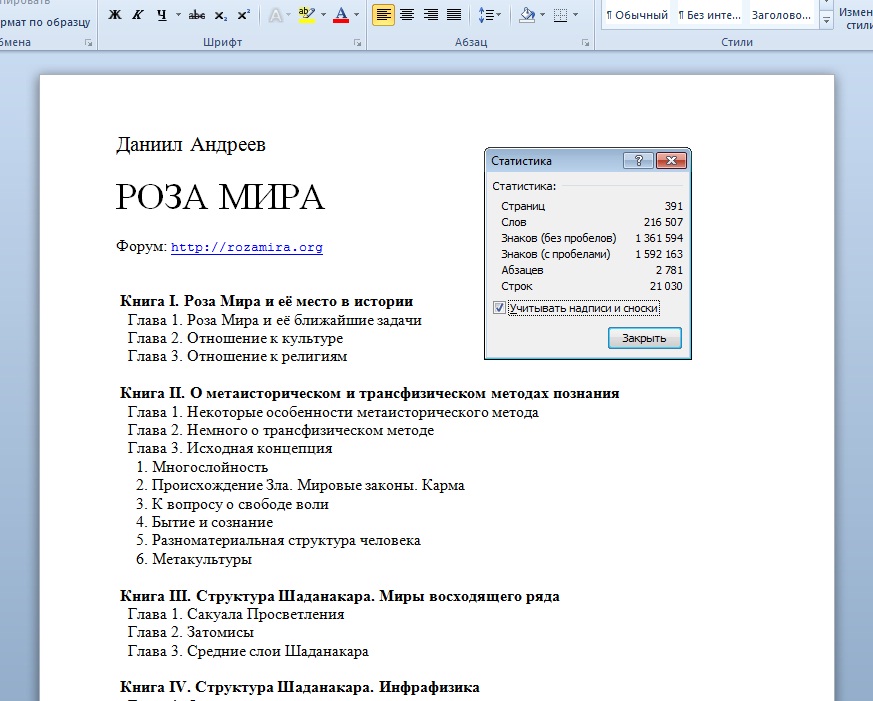Screen dimensions: 873x701
Task: Select the Без интервала style
Action: [x=709, y=15]
